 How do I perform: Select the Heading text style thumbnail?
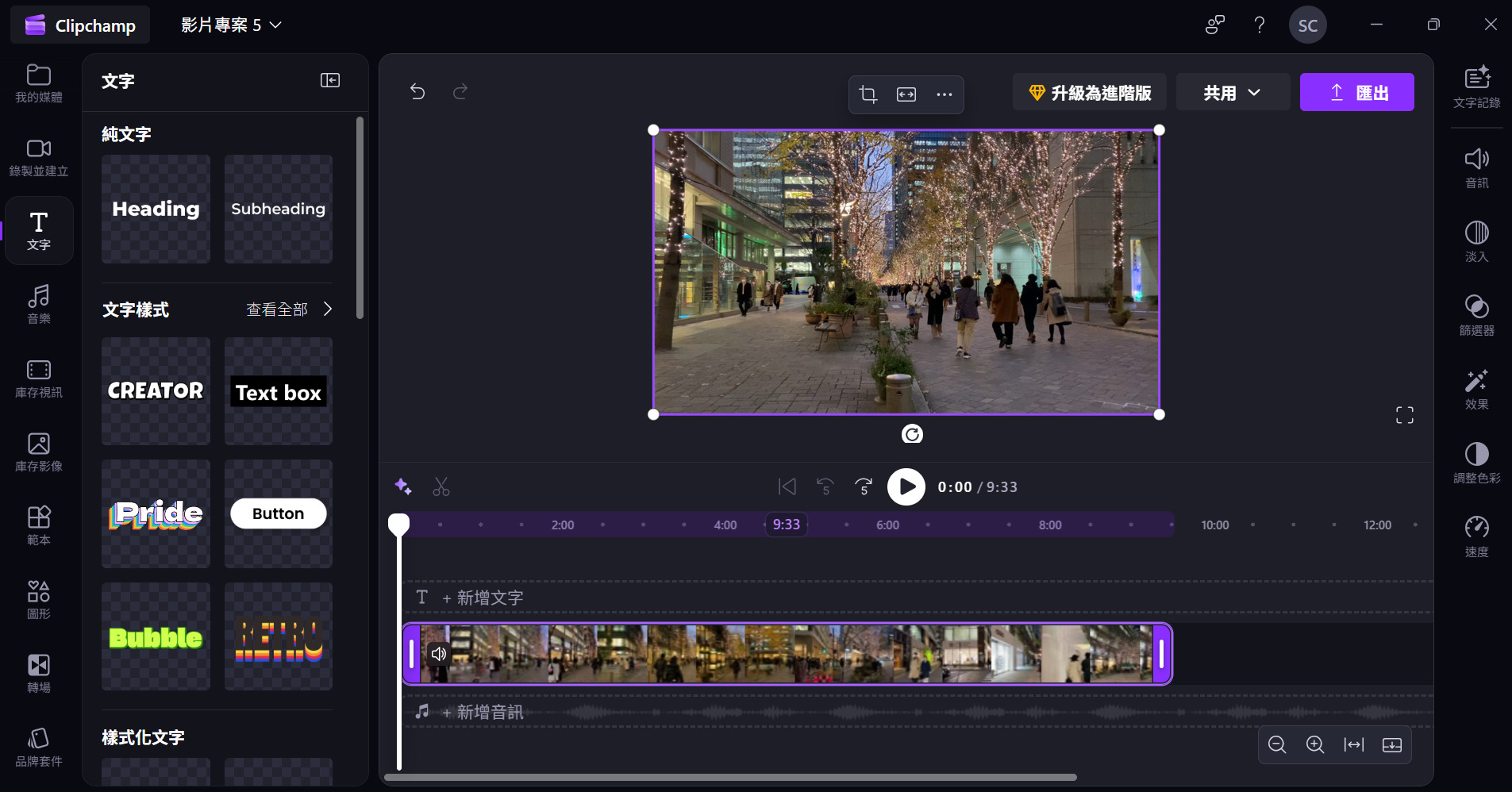click(x=155, y=209)
